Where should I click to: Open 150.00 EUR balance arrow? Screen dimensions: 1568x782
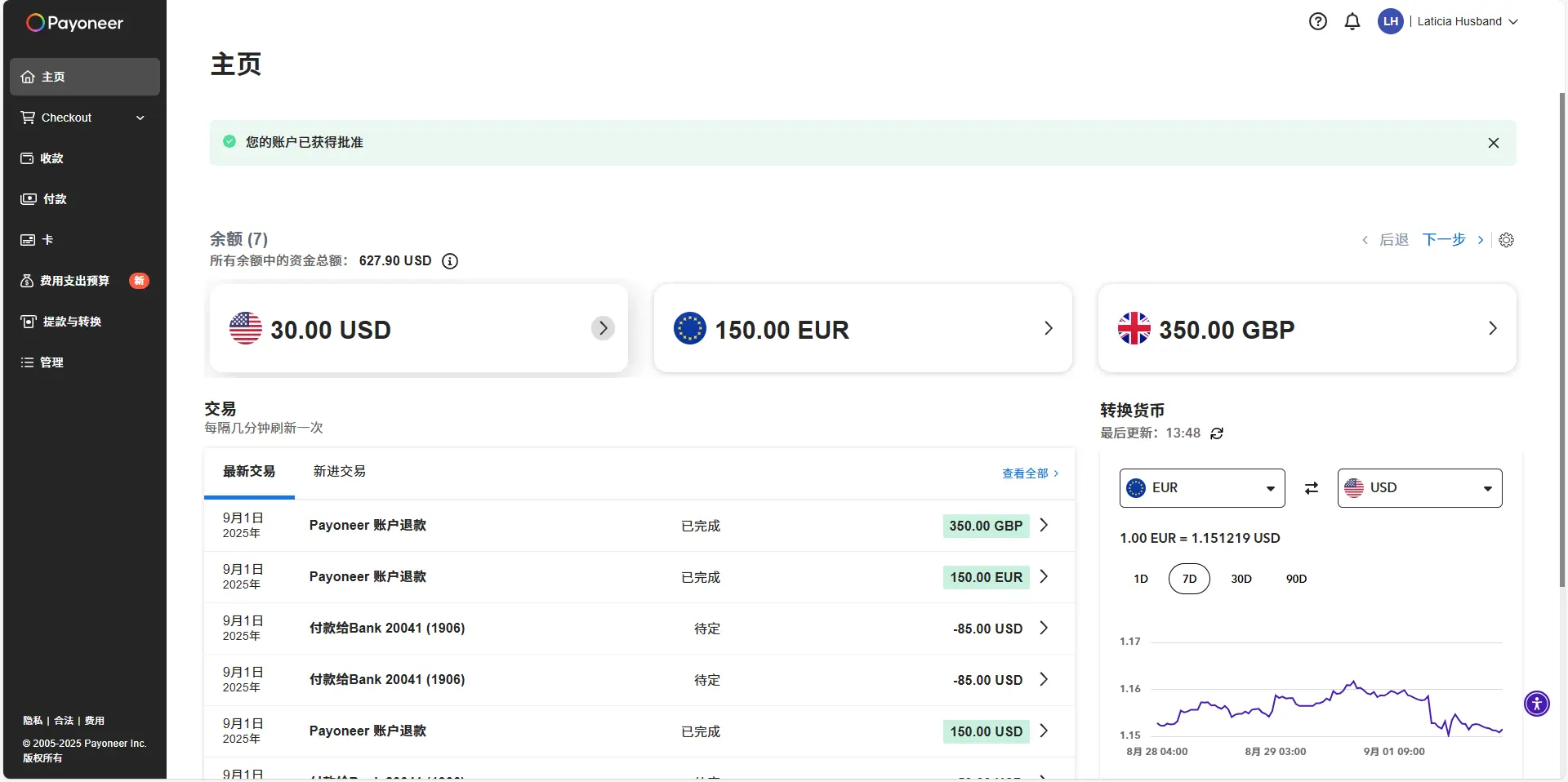(x=1049, y=328)
